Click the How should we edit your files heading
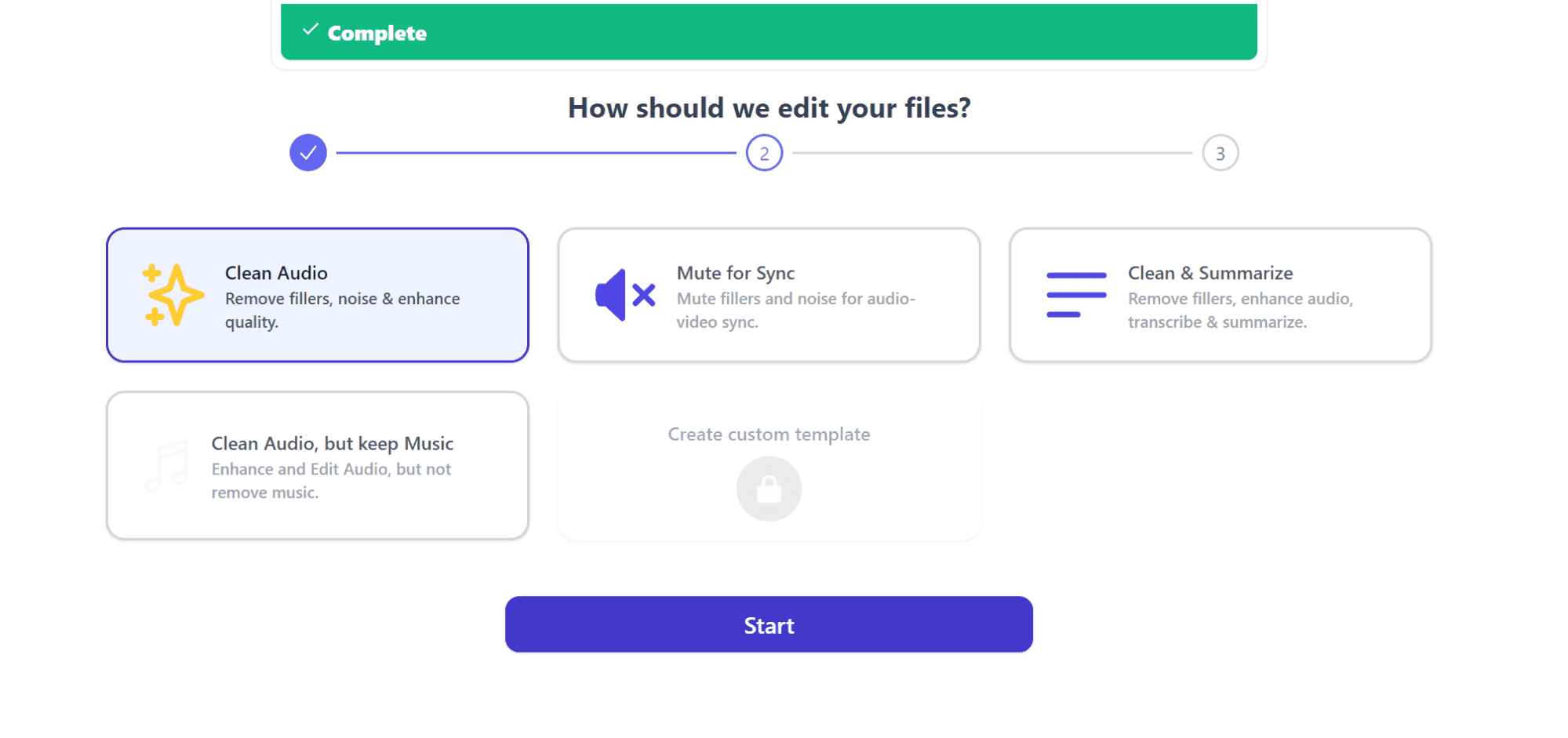The image size is (1568, 738). click(x=769, y=107)
